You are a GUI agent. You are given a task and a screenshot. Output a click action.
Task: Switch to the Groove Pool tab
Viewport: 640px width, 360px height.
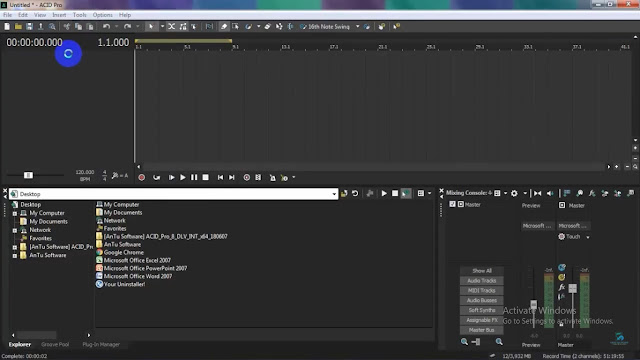(x=55, y=344)
